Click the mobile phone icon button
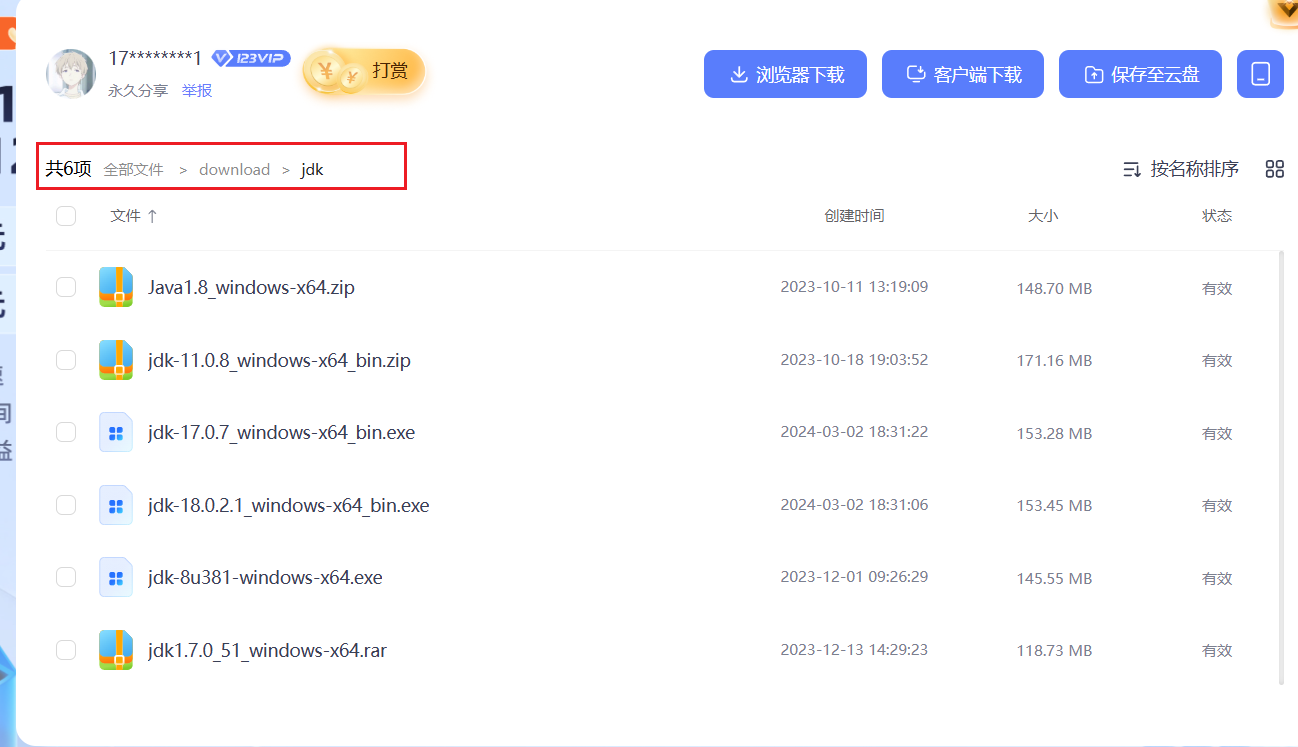 click(x=1260, y=74)
